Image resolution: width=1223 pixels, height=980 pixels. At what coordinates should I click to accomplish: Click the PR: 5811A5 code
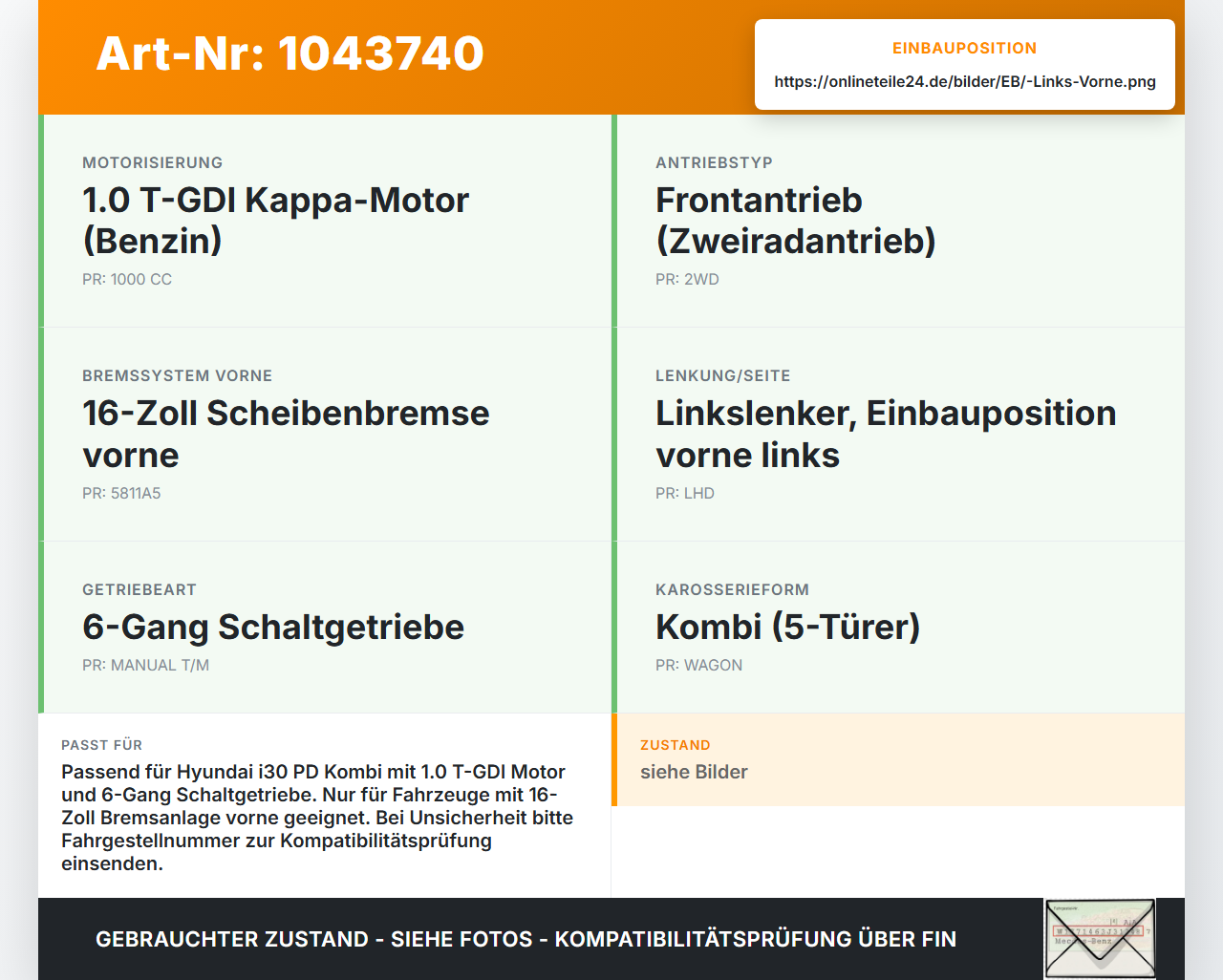coord(121,494)
